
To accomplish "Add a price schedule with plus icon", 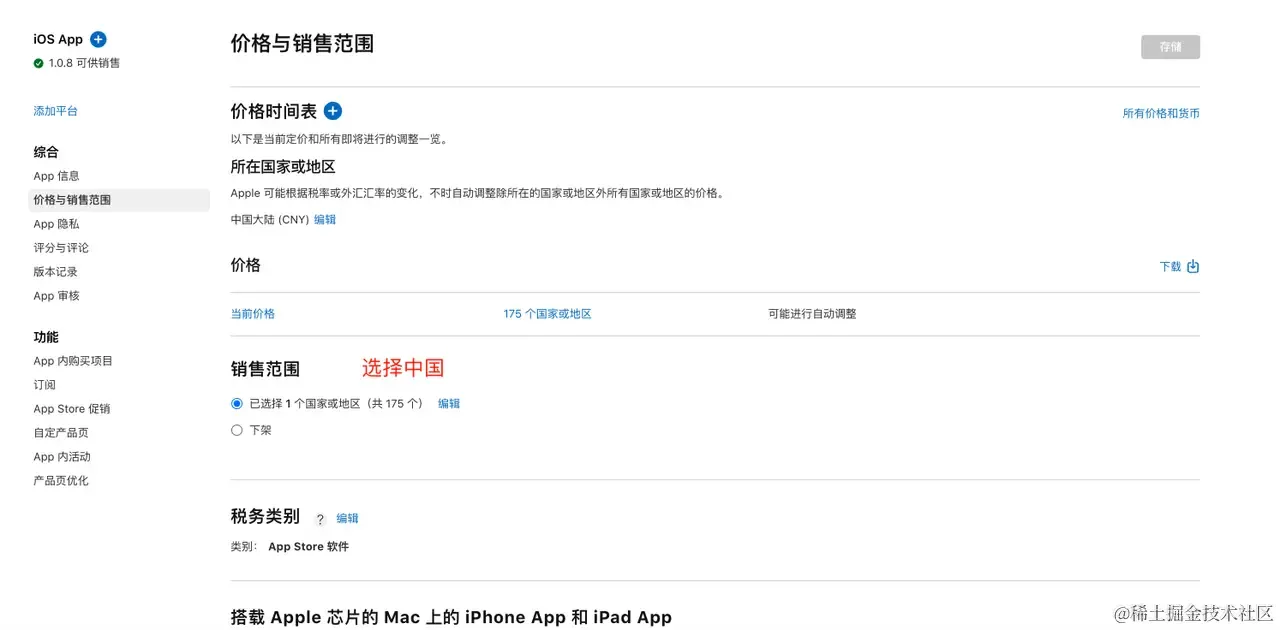I will 333,111.
